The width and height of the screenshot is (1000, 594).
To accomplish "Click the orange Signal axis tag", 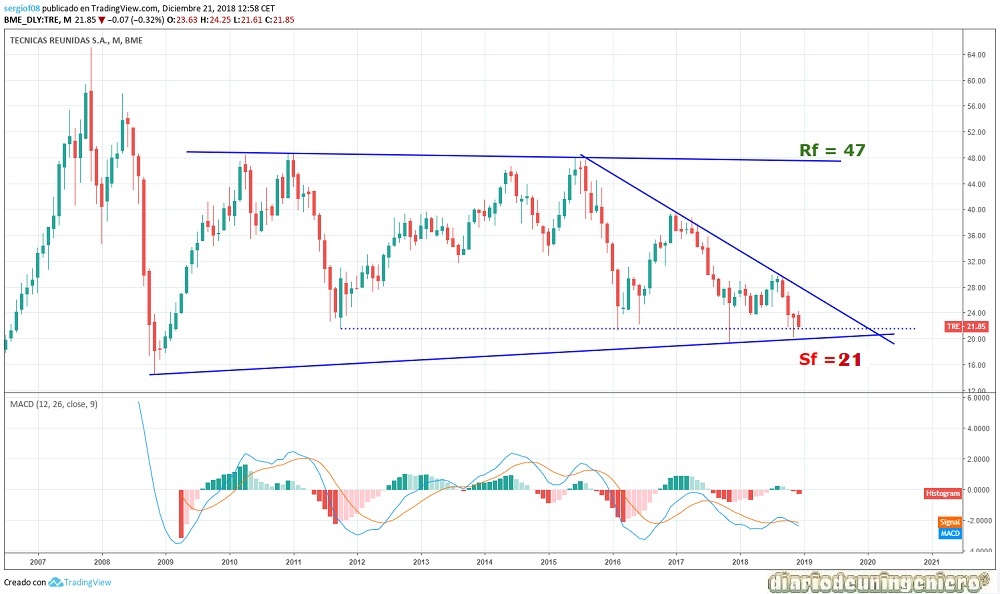I will [x=950, y=522].
